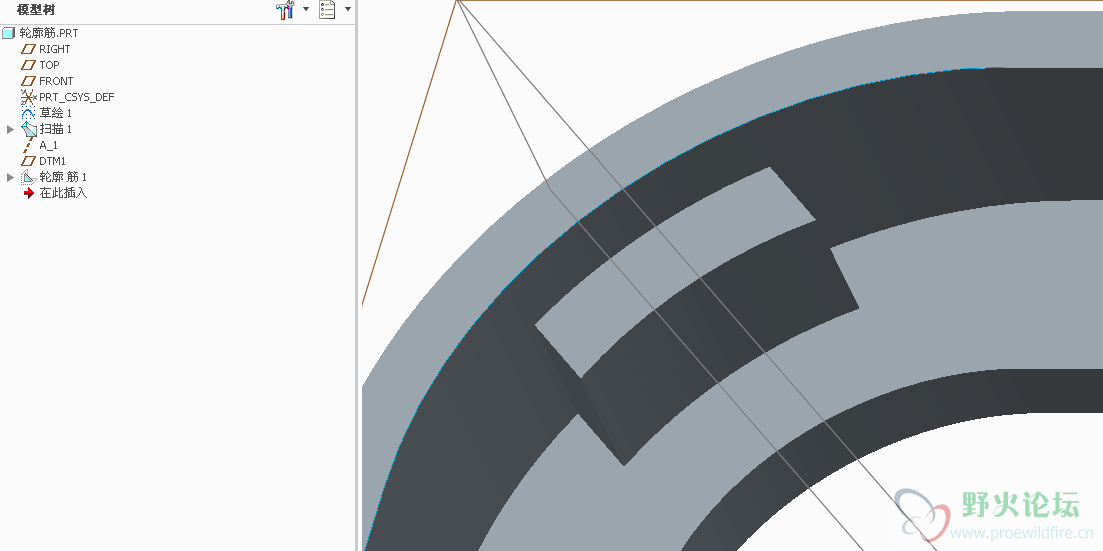Click the 草绘 1 sketch icon

point(28,113)
